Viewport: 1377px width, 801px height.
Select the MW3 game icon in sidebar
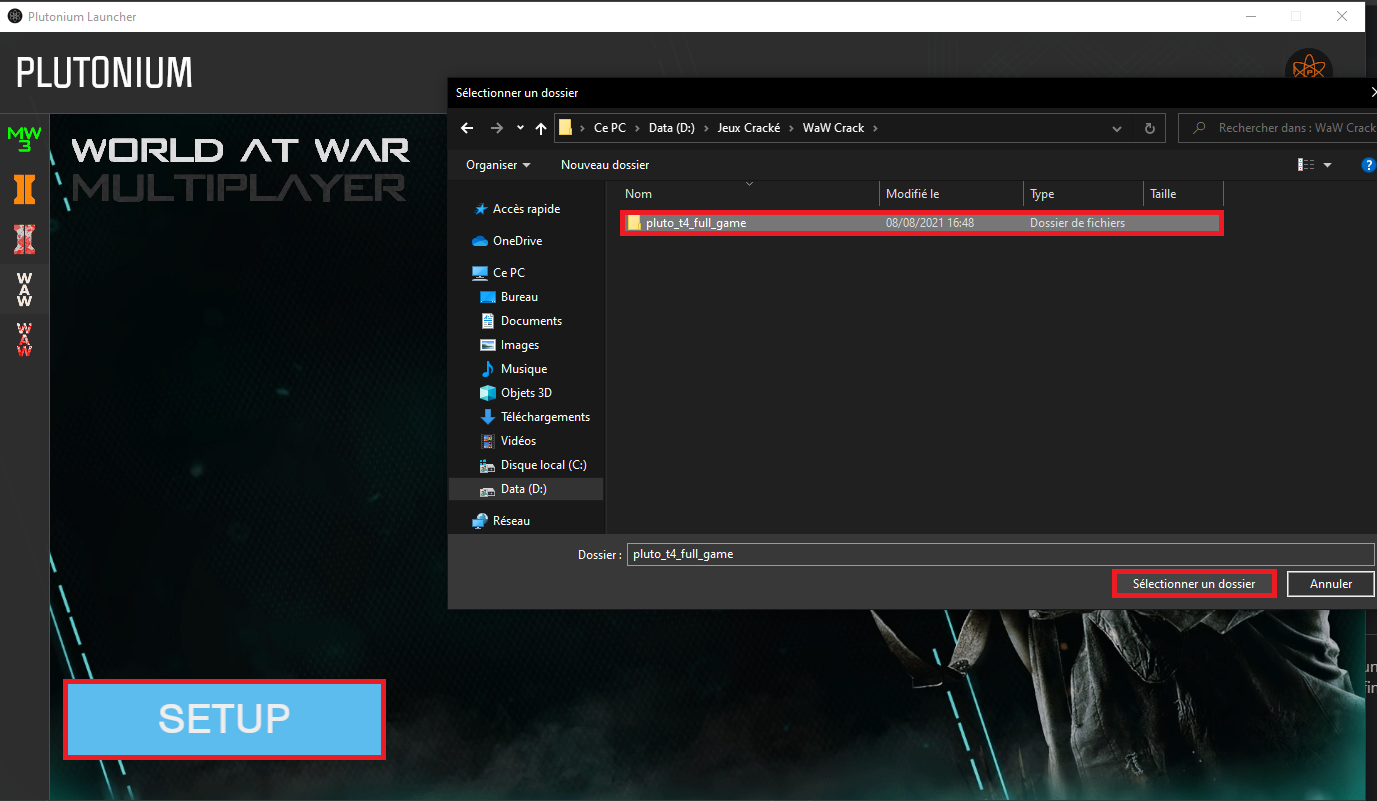(24, 139)
